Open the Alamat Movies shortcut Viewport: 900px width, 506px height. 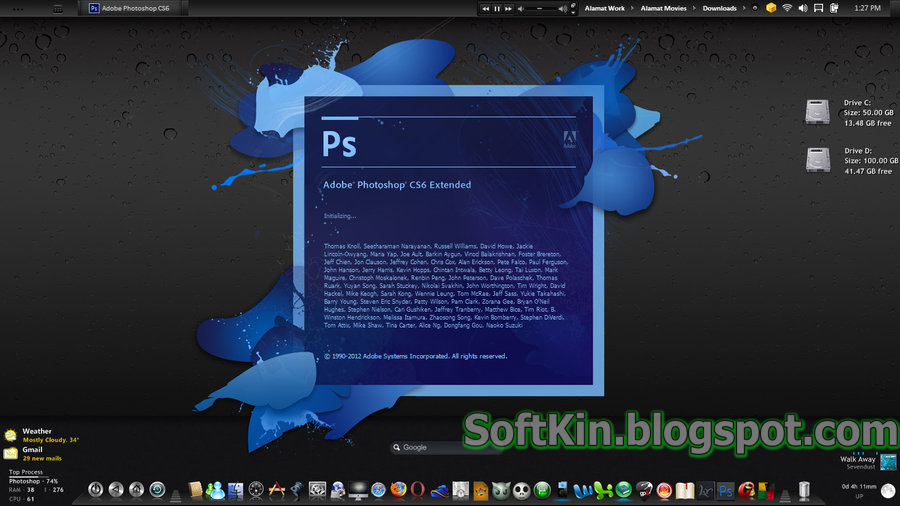coord(664,8)
